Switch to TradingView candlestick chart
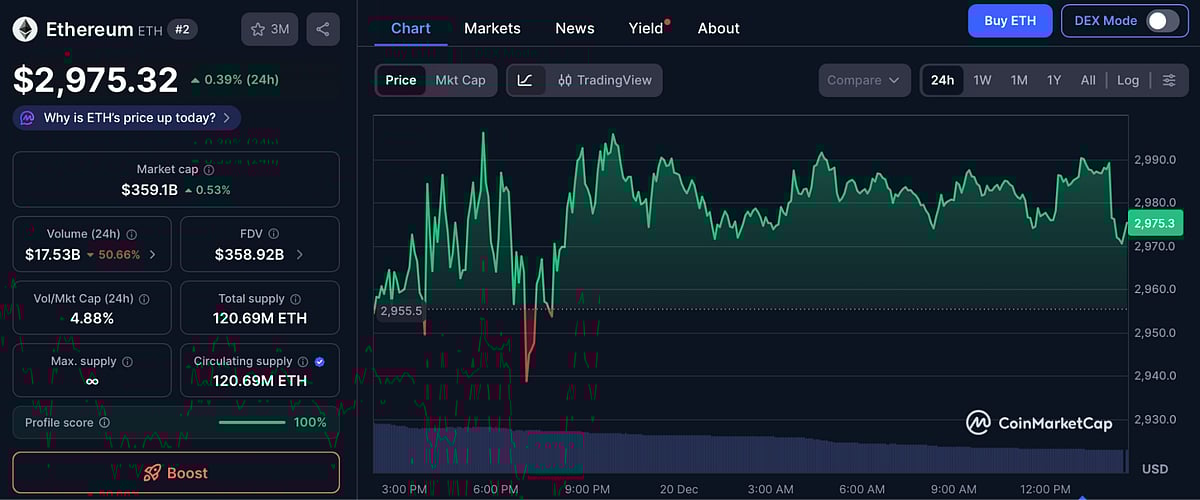Screen dimensions: 1200x500 click(x=605, y=80)
